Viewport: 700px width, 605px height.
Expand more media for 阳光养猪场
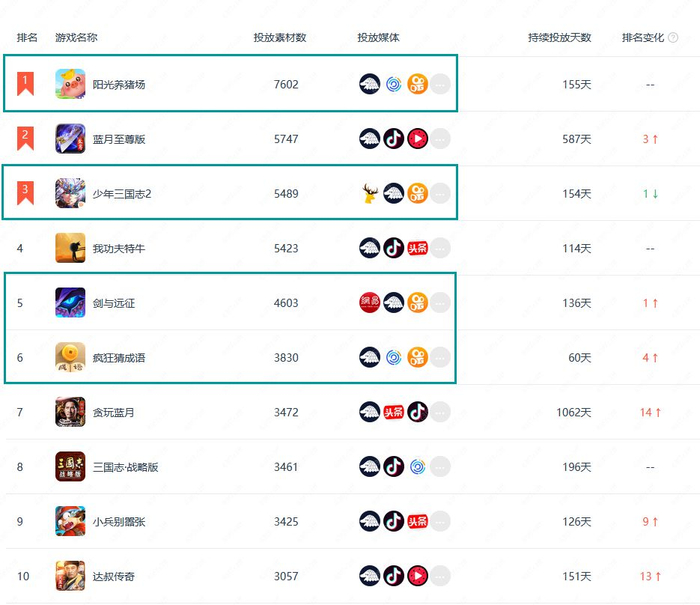(440, 84)
